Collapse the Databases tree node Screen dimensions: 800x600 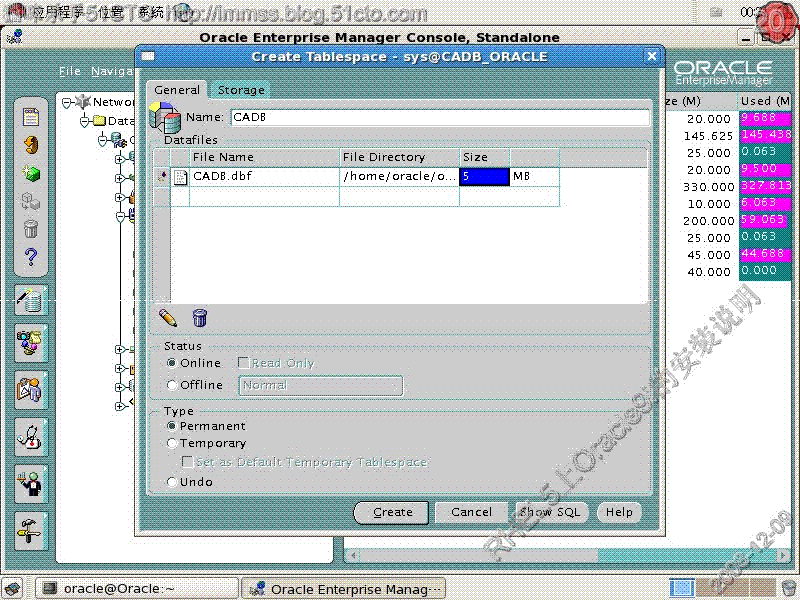[85, 121]
